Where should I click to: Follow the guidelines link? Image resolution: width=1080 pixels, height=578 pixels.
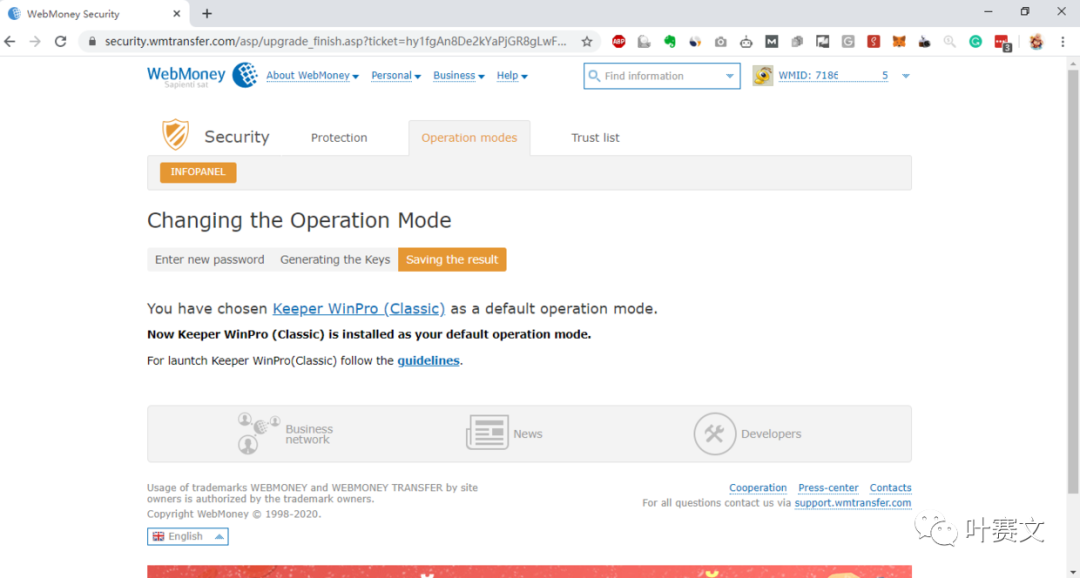(x=428, y=361)
